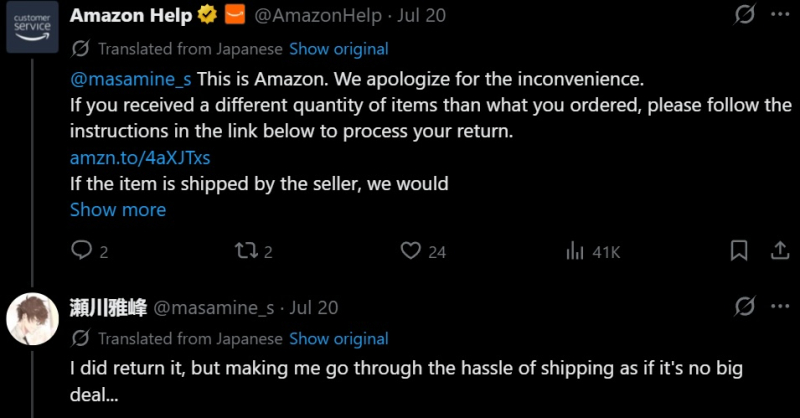Show original Japanese of the masamine_s reply
Image resolution: width=800 pixels, height=418 pixels.
339,339
